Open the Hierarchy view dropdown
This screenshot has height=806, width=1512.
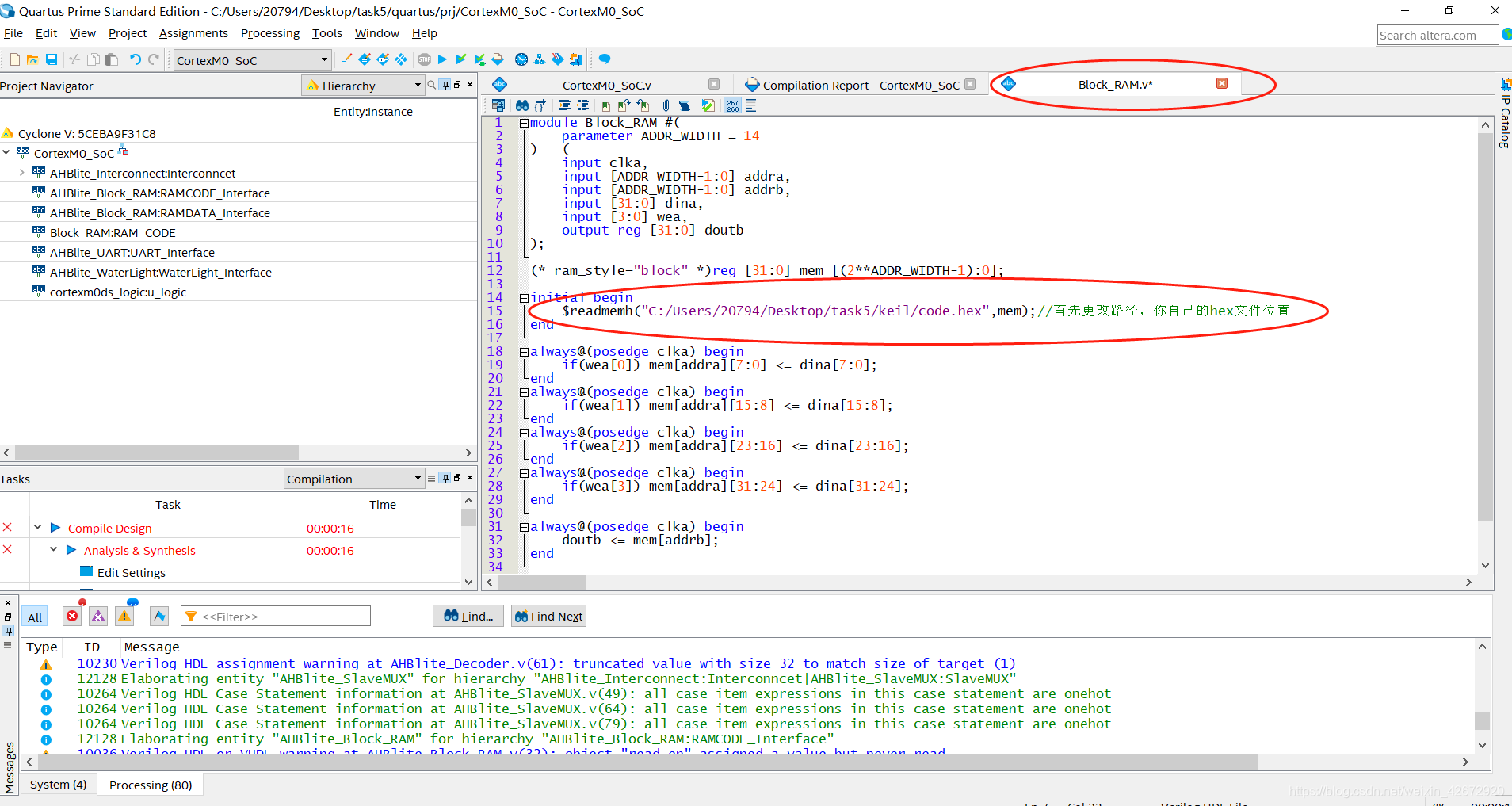tap(363, 86)
